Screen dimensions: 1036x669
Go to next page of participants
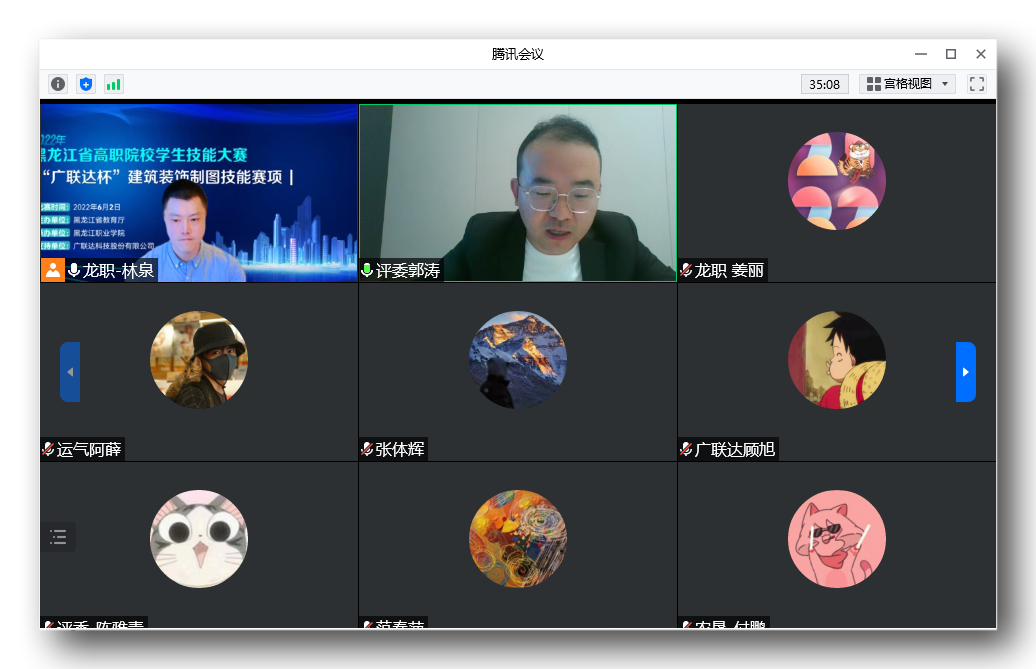coord(965,372)
